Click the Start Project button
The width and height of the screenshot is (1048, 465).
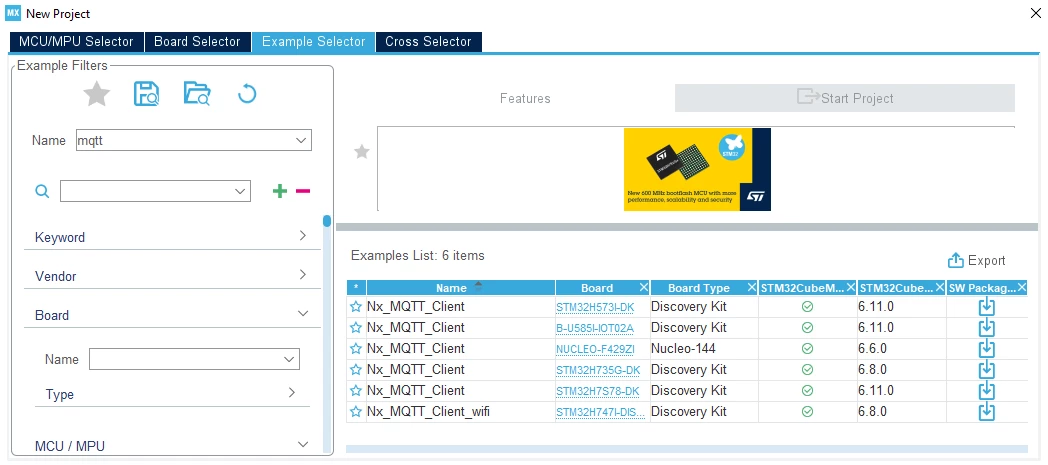point(845,98)
